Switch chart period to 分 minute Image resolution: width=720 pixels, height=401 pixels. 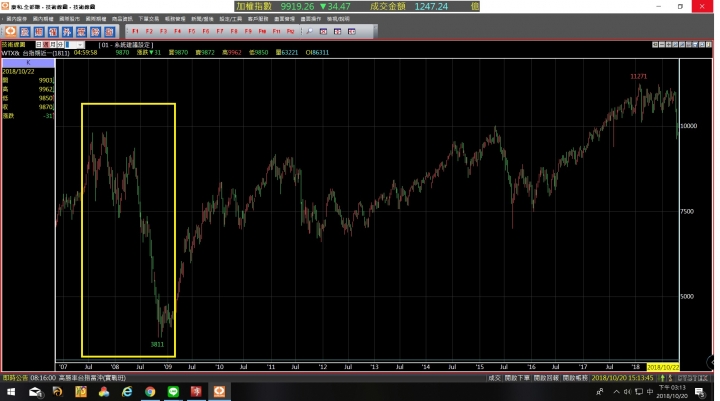60,45
